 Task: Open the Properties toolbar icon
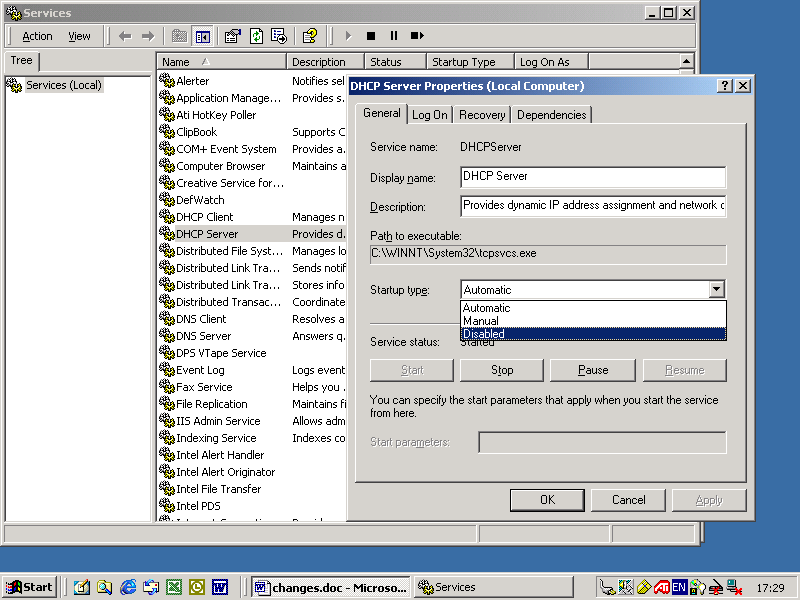click(x=233, y=36)
